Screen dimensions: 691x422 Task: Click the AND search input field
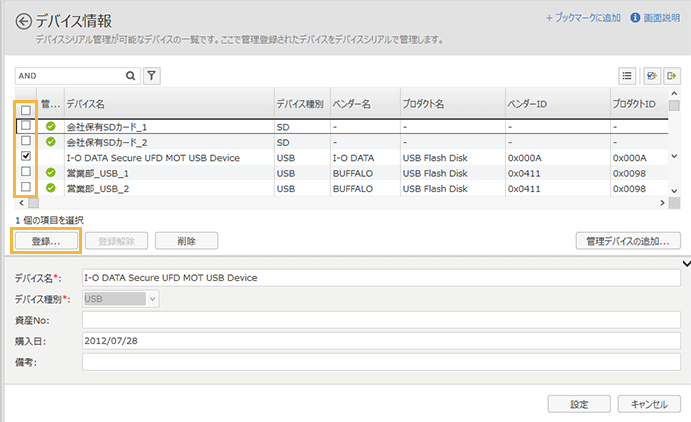point(70,76)
